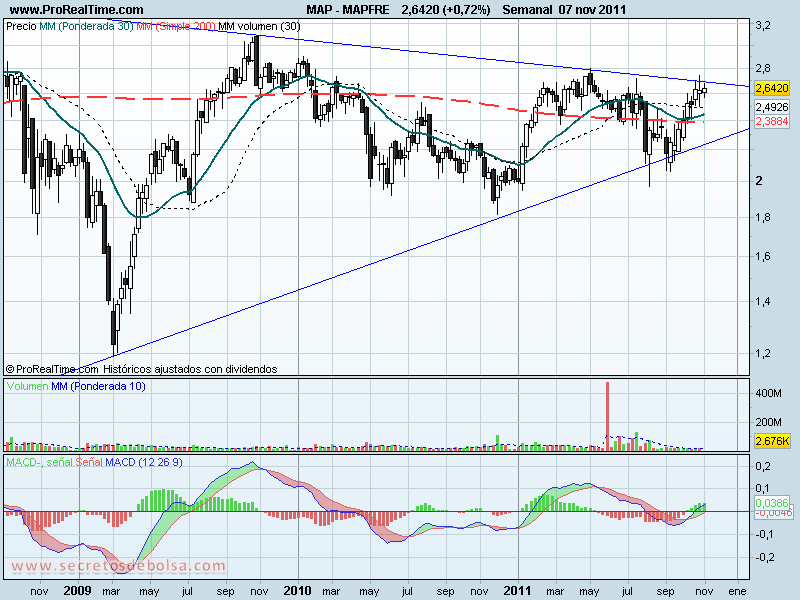
Task: Click the © ProRealTime.com copyright text
Action: [52, 369]
